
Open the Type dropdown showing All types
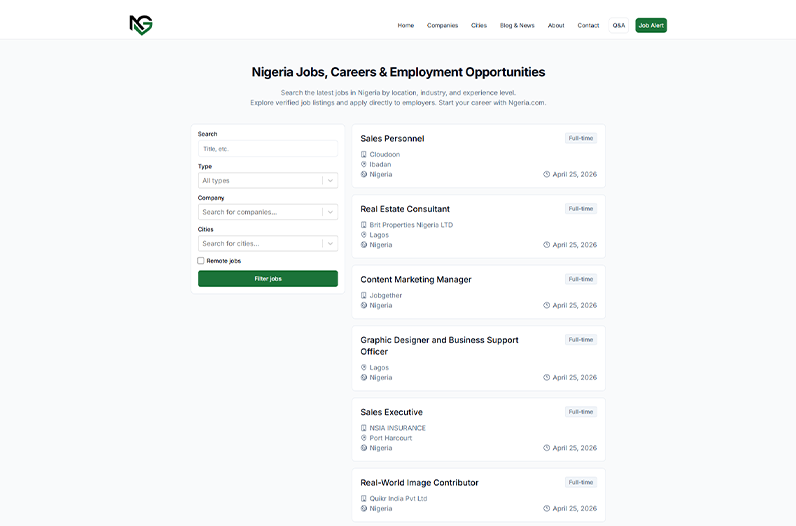[x=267, y=181]
